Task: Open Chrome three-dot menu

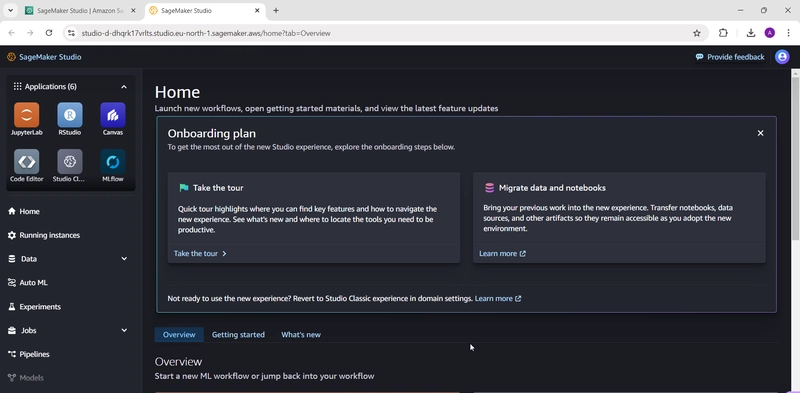Action: pos(788,33)
